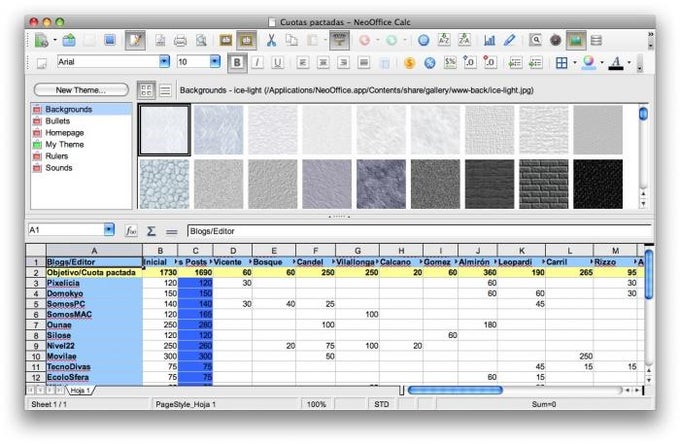
Task: Open the Function Wizard beside Name Box
Action: point(131,231)
